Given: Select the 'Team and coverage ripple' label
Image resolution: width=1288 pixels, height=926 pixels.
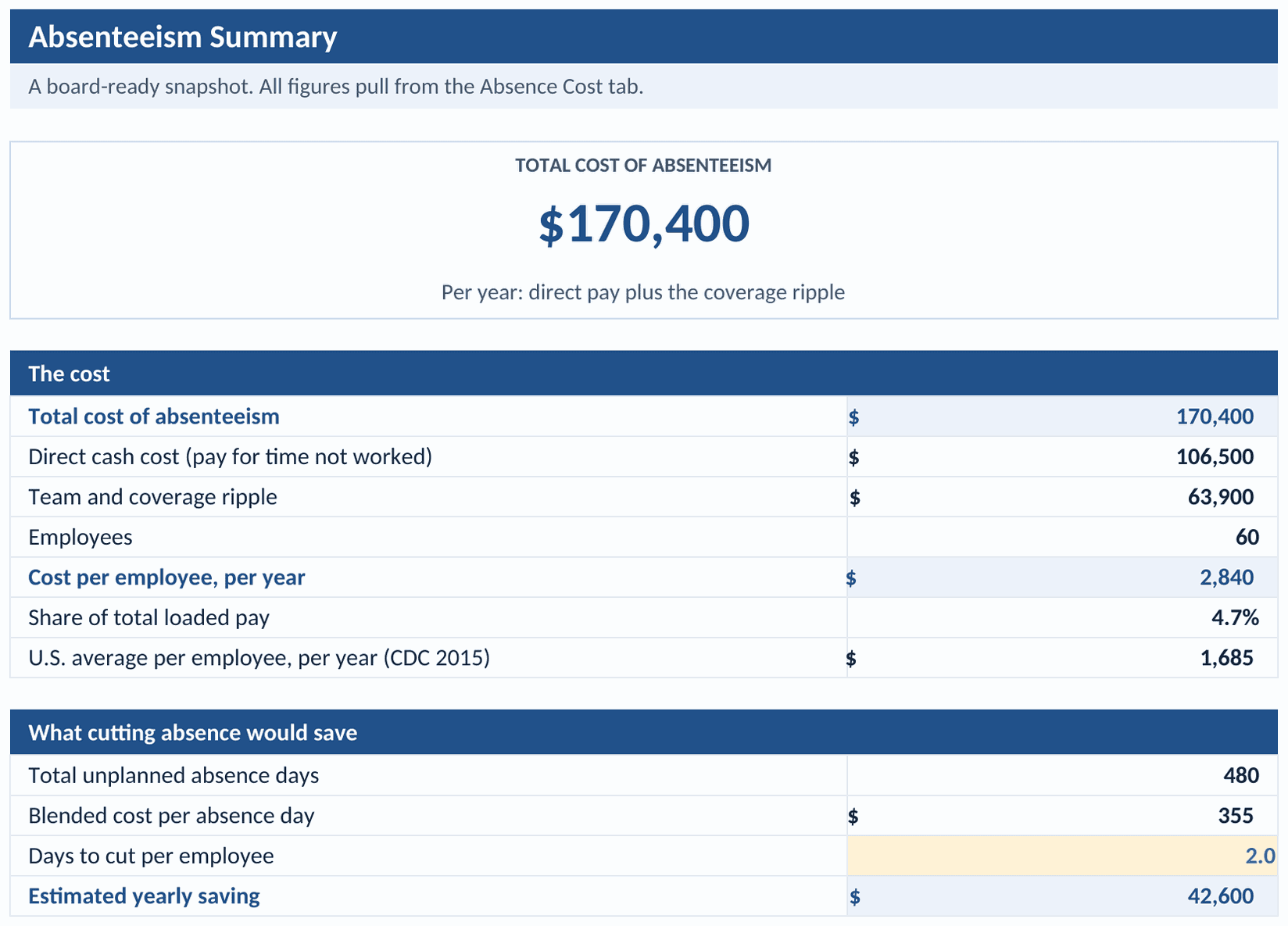Looking at the screenshot, I should [x=152, y=497].
